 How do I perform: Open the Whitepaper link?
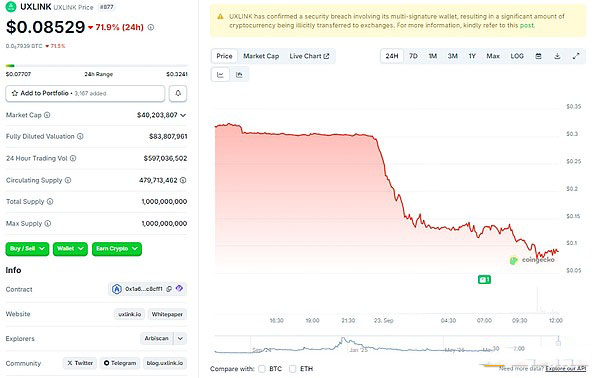[x=167, y=314]
